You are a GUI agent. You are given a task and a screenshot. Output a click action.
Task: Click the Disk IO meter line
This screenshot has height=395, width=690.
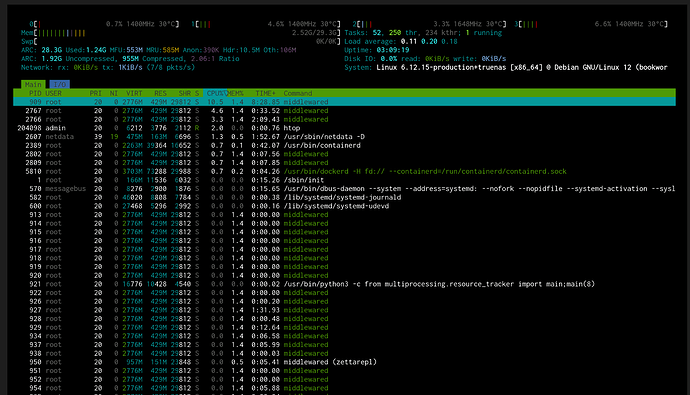pos(425,59)
